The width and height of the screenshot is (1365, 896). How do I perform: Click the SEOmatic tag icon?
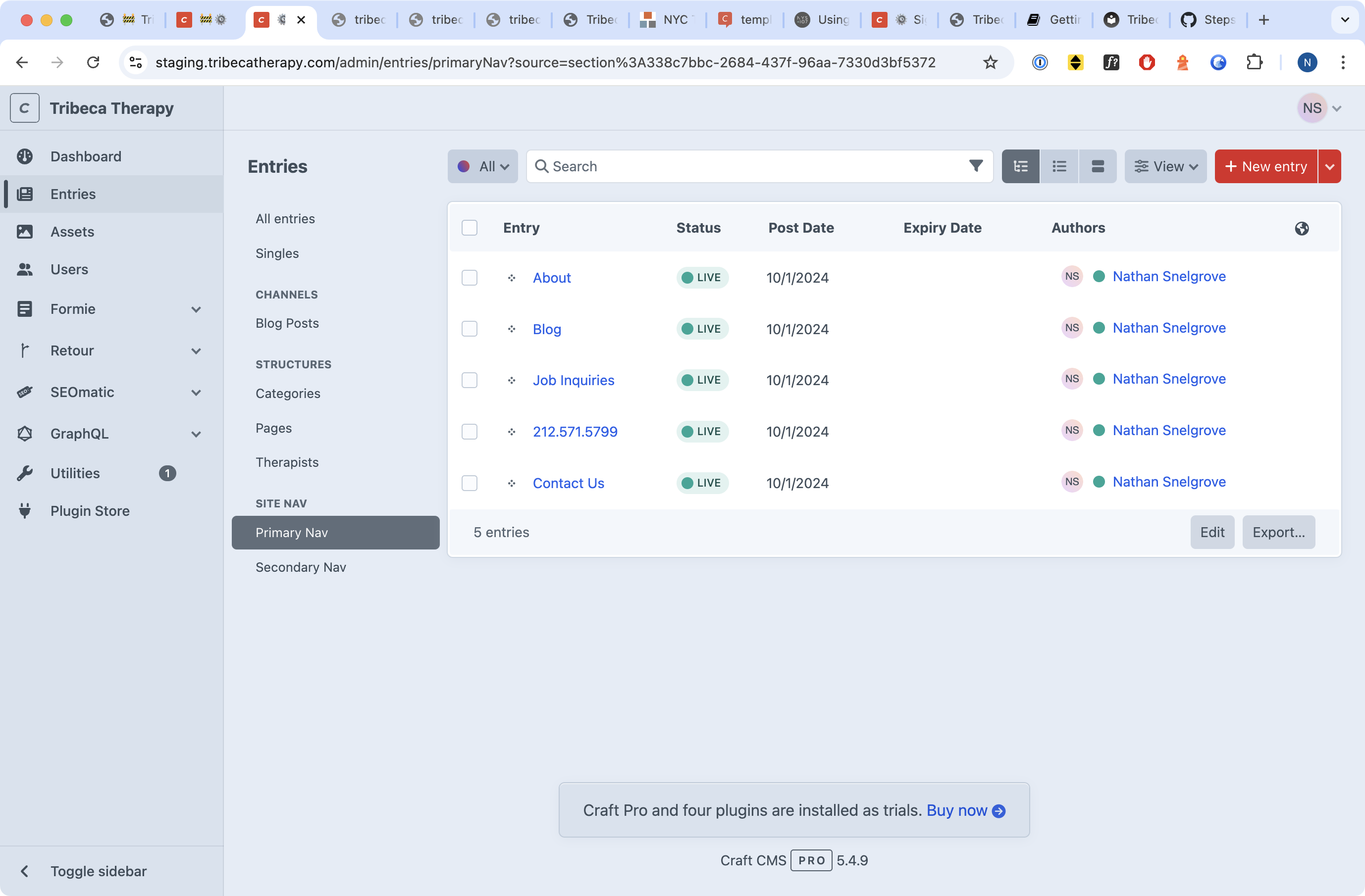[x=25, y=392]
